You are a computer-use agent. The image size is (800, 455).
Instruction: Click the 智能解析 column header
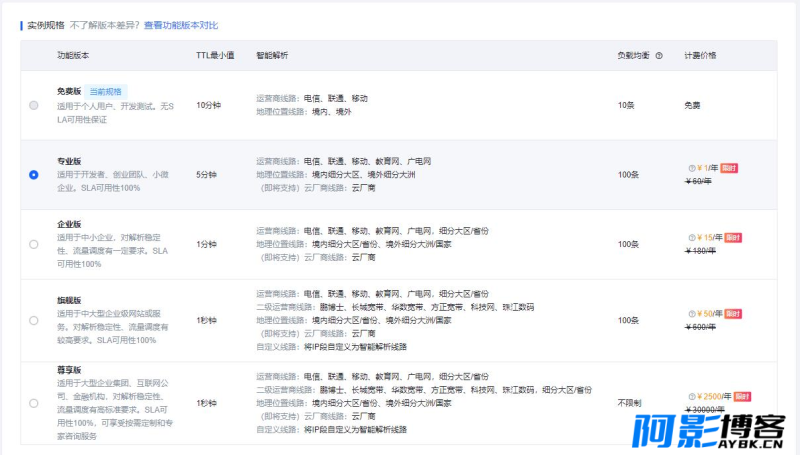pos(272,55)
